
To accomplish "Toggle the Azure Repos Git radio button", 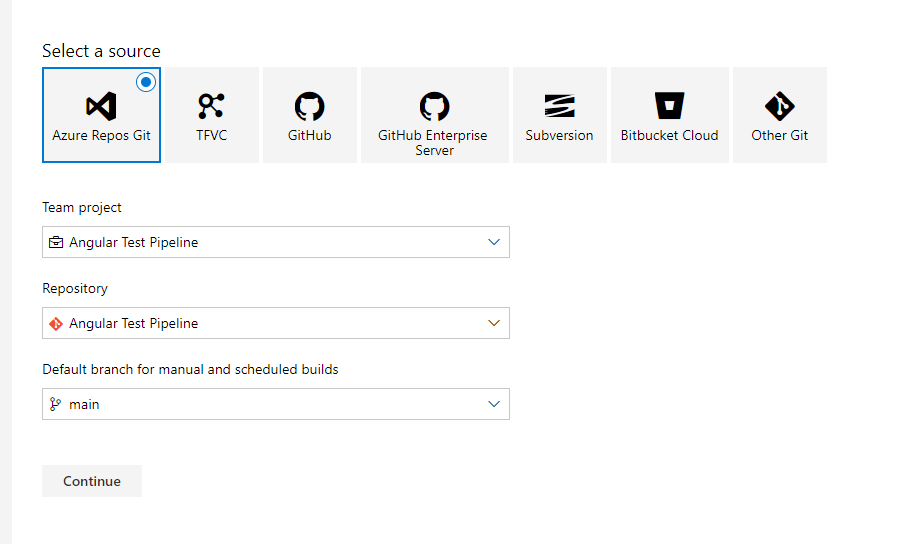I will [146, 82].
